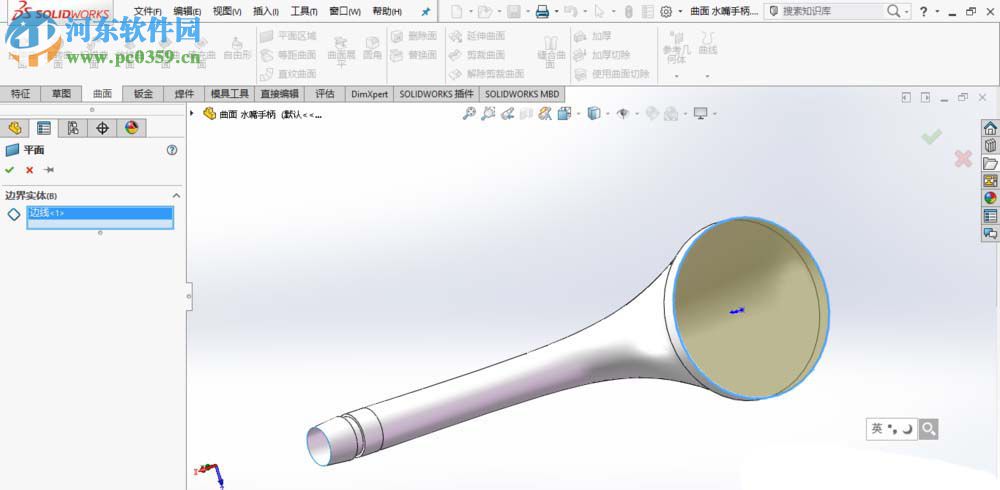Click the Print icon in top toolbar

coord(542,11)
